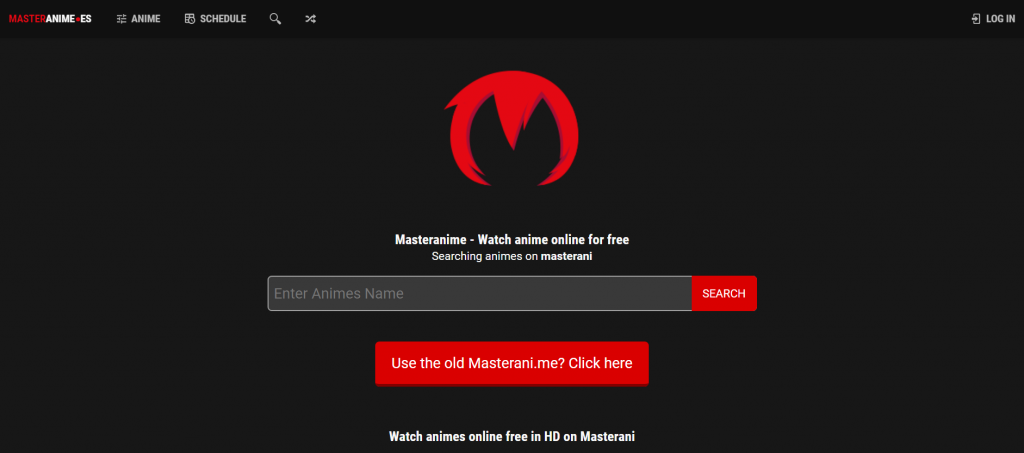Click the magnifier search icon in navbar
This screenshot has height=453, width=1024.
(275, 19)
